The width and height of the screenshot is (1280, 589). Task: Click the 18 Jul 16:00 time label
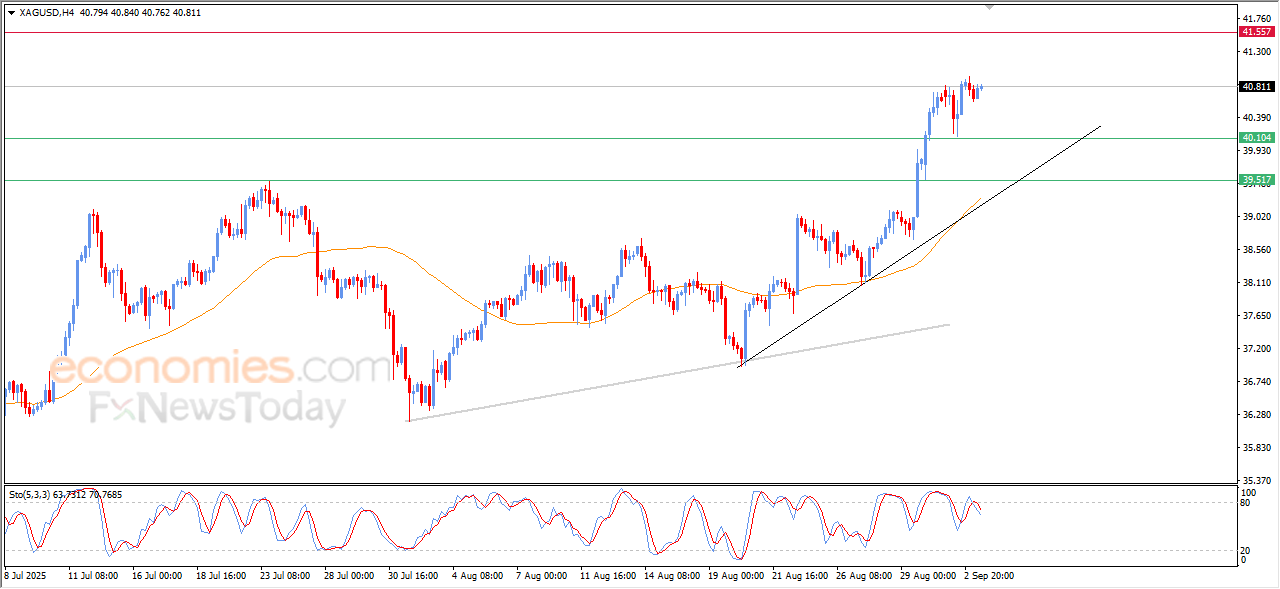tap(221, 576)
